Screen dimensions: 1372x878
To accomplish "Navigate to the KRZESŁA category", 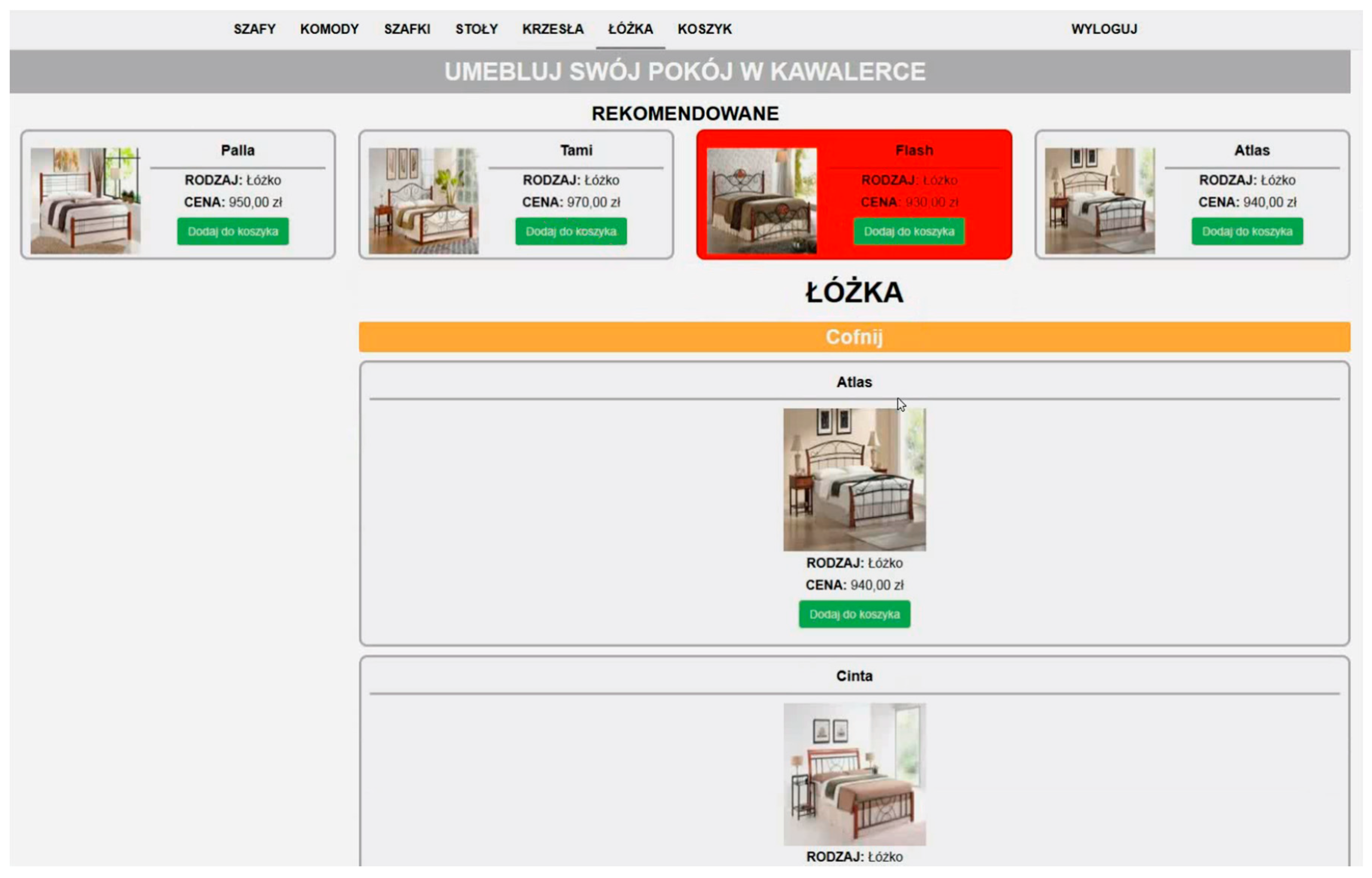I will [553, 29].
